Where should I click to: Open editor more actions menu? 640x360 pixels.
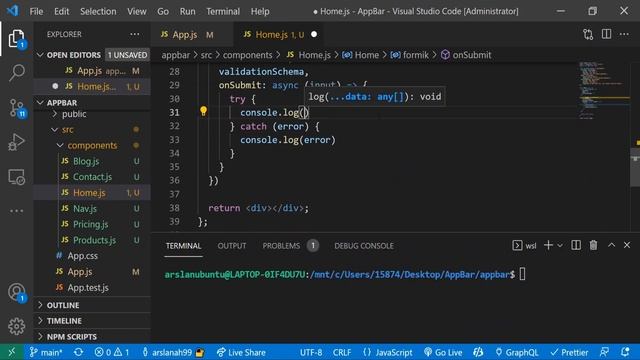tap(624, 34)
